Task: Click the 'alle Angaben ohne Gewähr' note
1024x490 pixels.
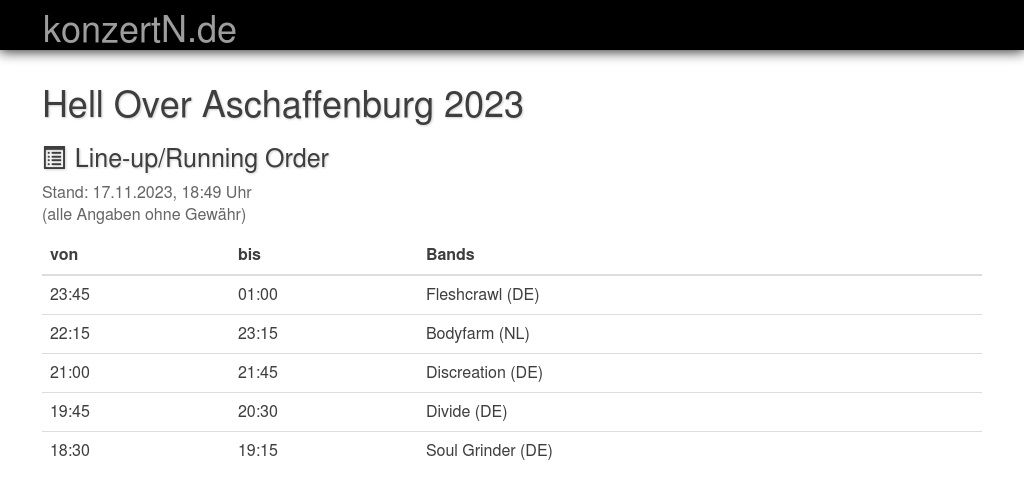Action: (144, 214)
